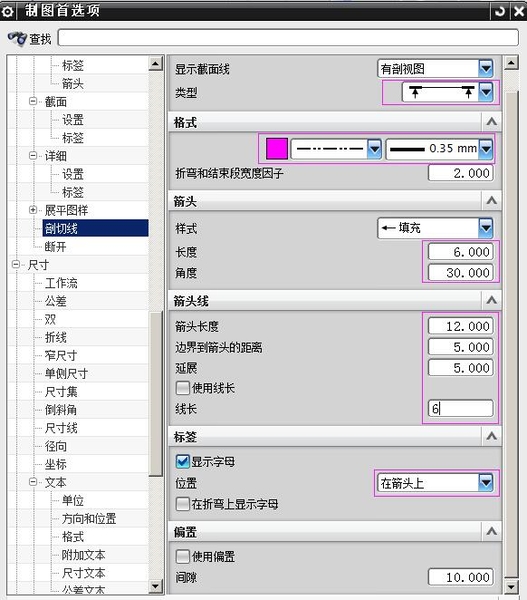527x600 pixels.
Task: Click the magenta color swatch
Action: click(x=277, y=149)
